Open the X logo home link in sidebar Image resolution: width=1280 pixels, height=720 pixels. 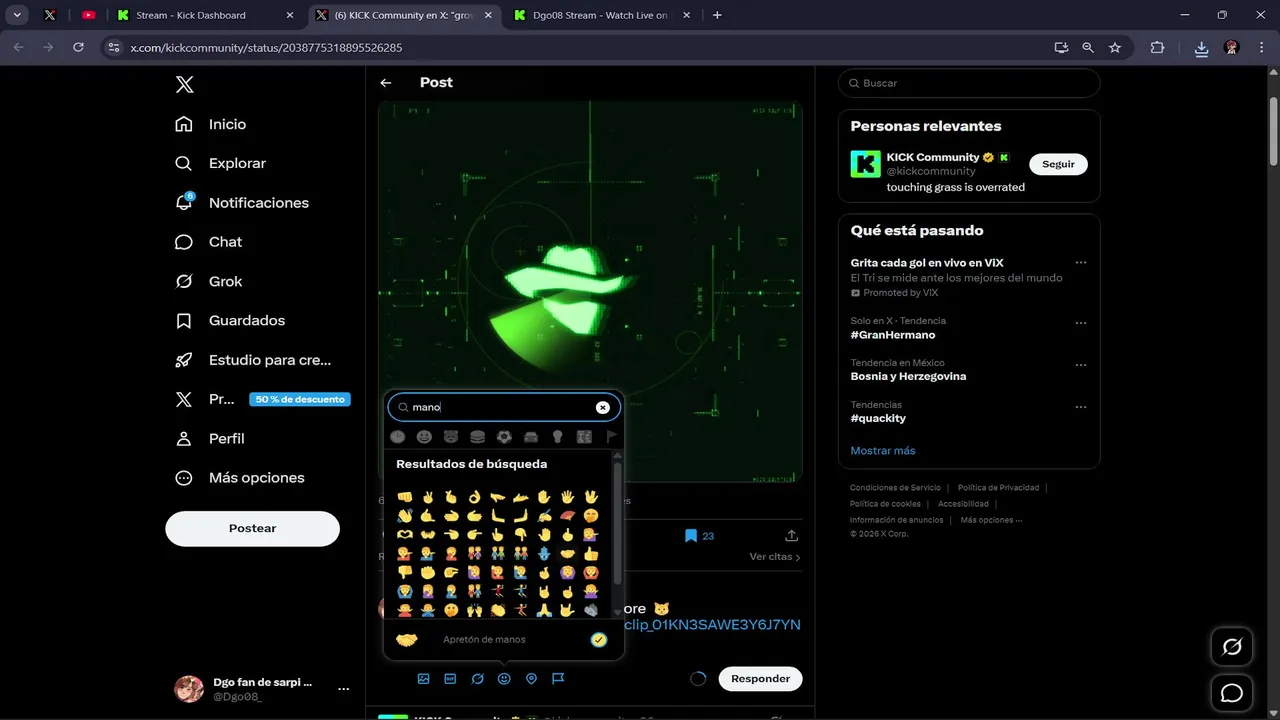(x=184, y=85)
